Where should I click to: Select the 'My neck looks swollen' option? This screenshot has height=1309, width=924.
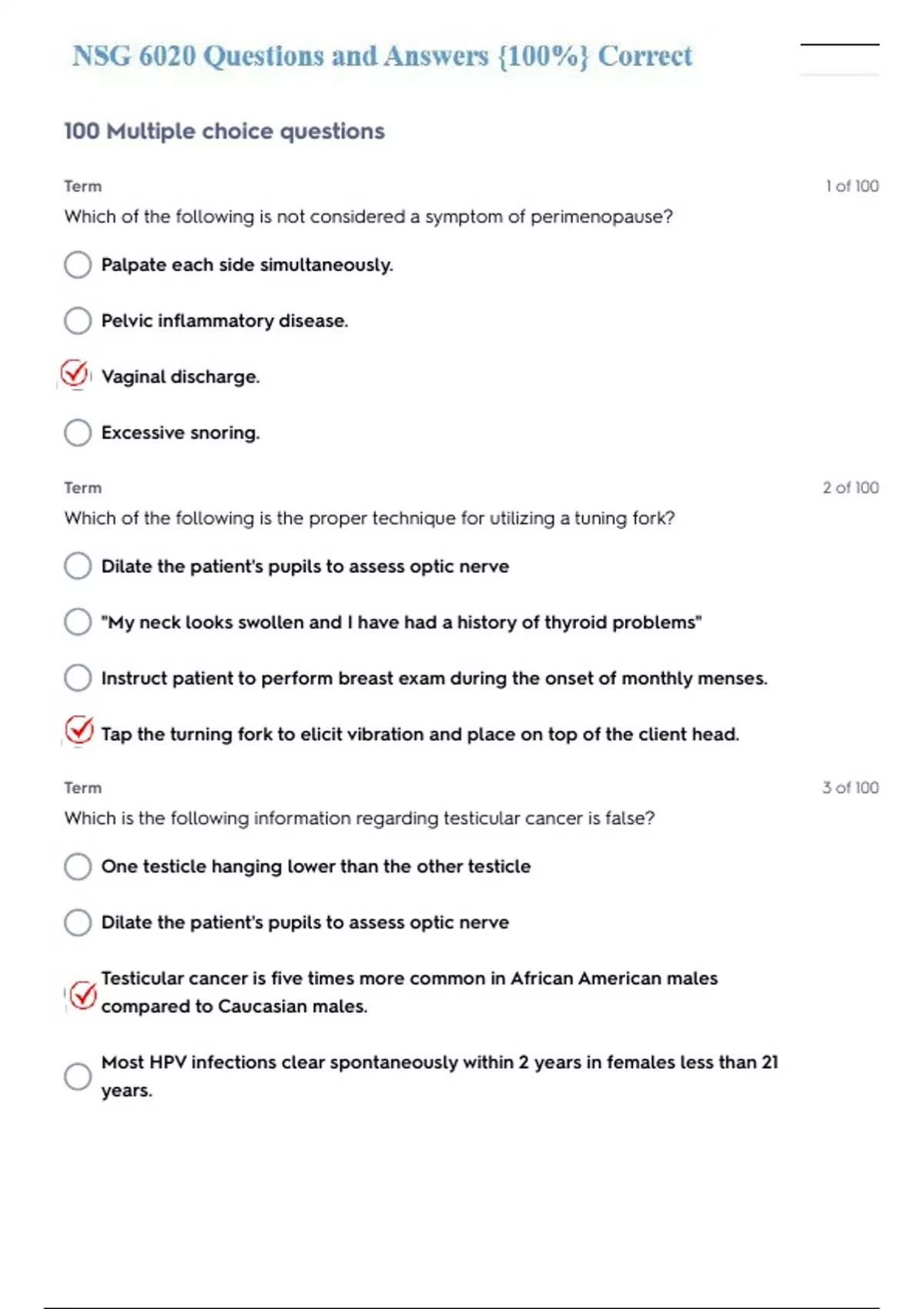pyautogui.click(x=78, y=622)
